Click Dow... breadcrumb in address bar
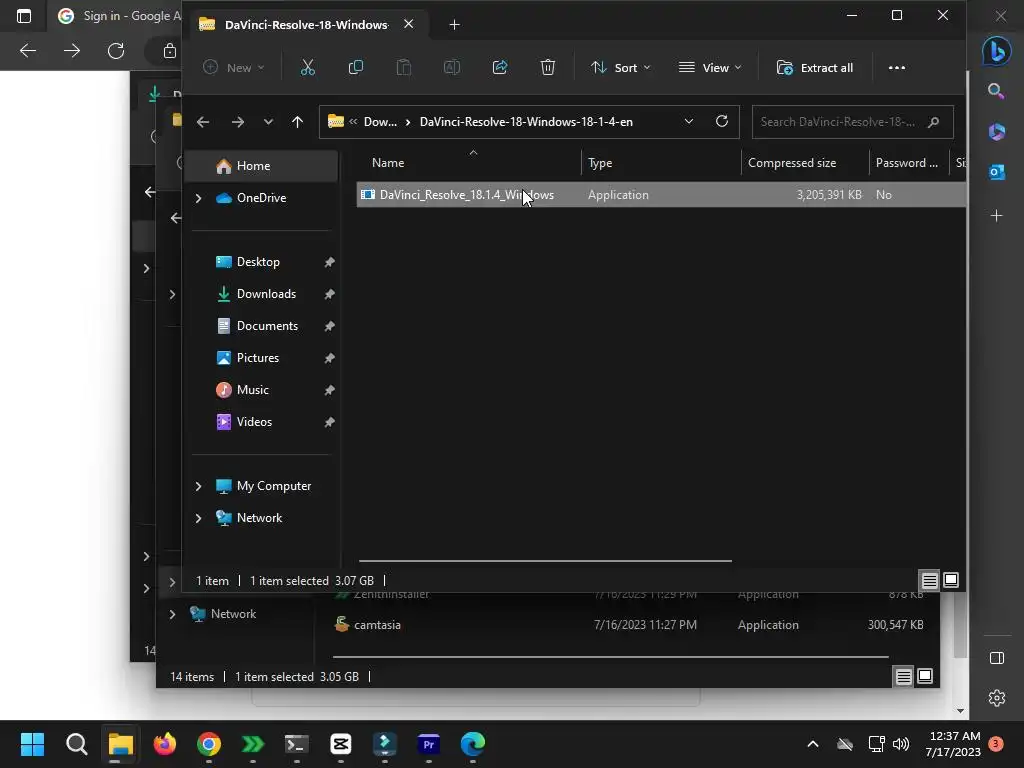Image resolution: width=1024 pixels, height=768 pixels. click(x=380, y=121)
